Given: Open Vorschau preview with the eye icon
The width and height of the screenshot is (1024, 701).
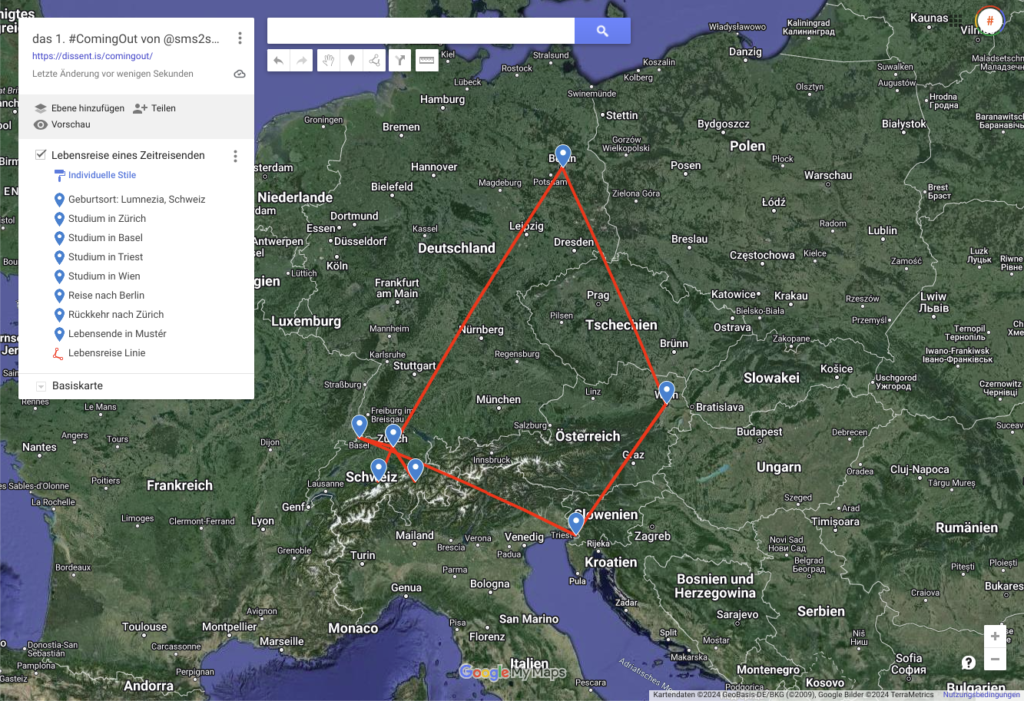Looking at the screenshot, I should 41,125.
